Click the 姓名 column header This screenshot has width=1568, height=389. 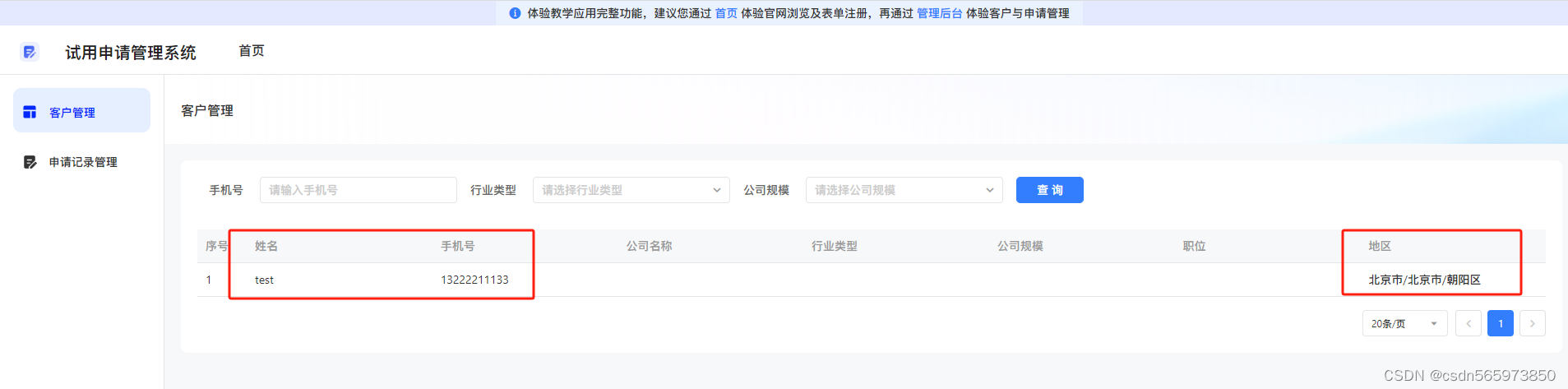[x=266, y=246]
